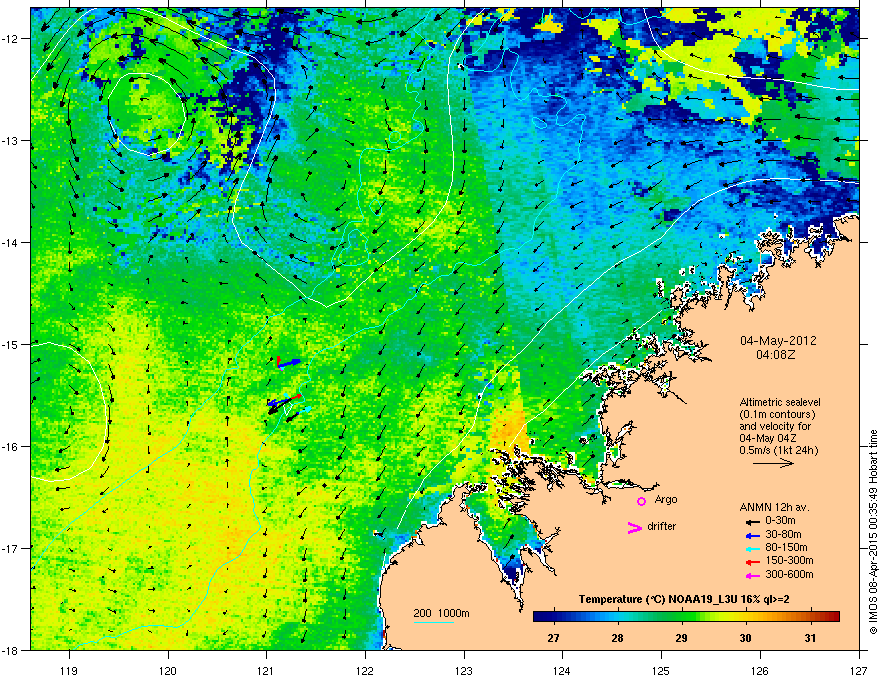This screenshot has height=680, width=880.
Task: Click the 31 tick label on colorbar
Action: pyautogui.click(x=809, y=638)
